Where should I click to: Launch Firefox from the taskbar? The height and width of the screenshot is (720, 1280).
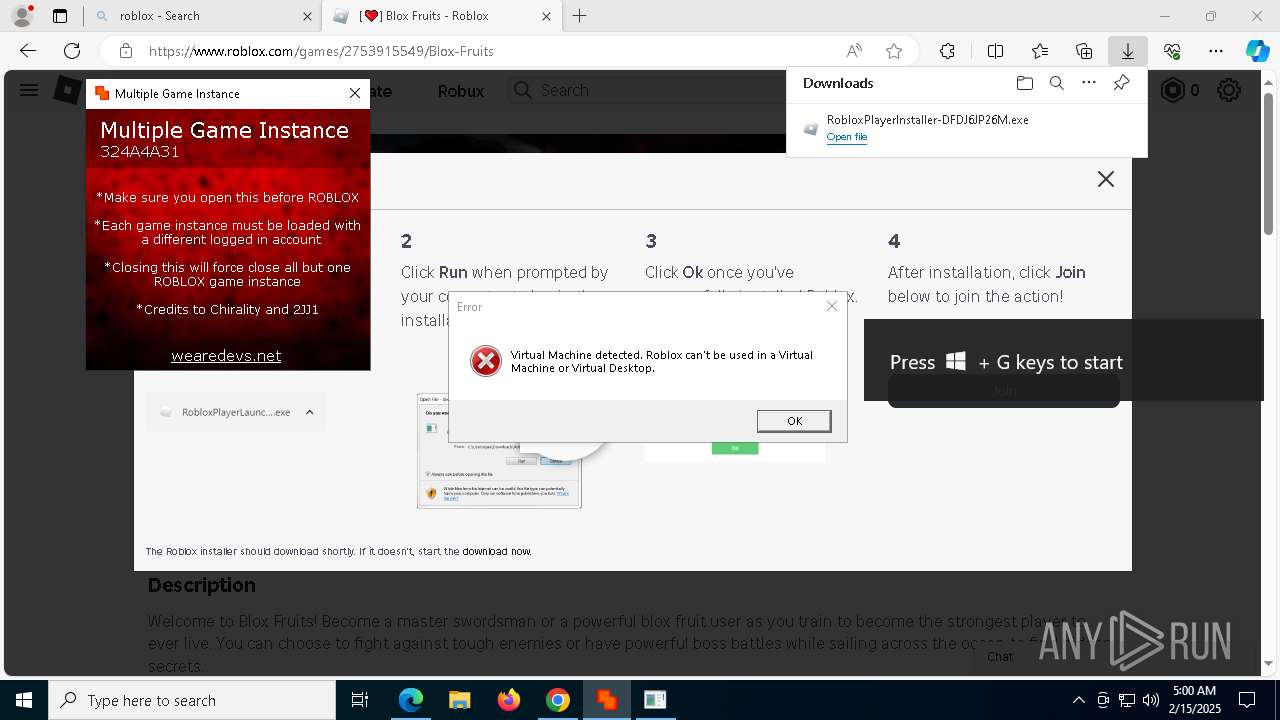point(509,700)
